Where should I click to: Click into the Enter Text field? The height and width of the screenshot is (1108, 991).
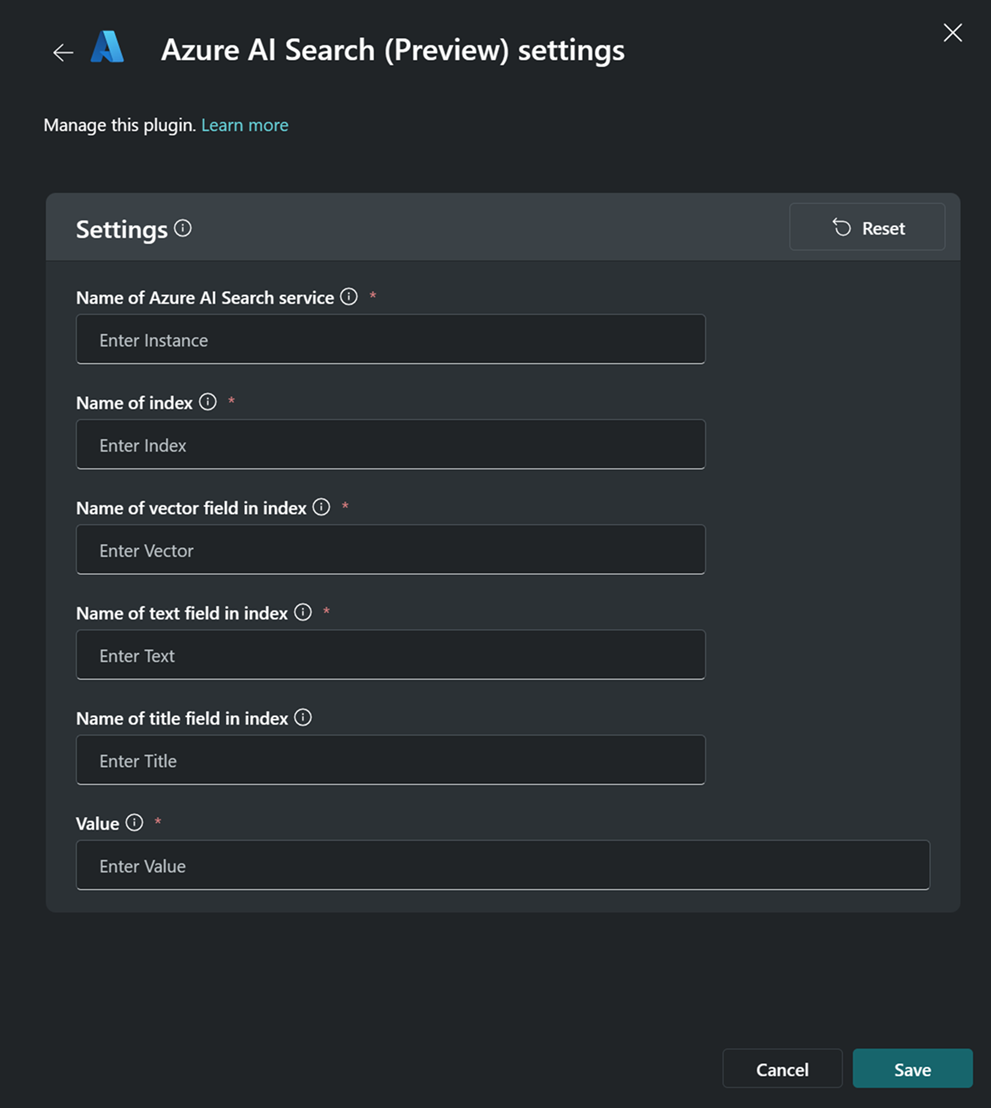coord(391,655)
